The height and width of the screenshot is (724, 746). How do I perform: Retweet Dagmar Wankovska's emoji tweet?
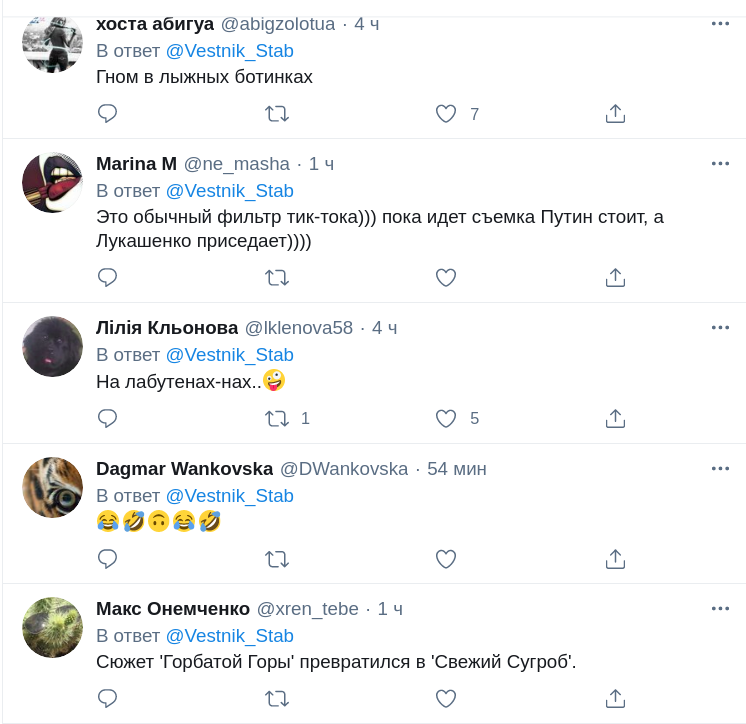(277, 558)
